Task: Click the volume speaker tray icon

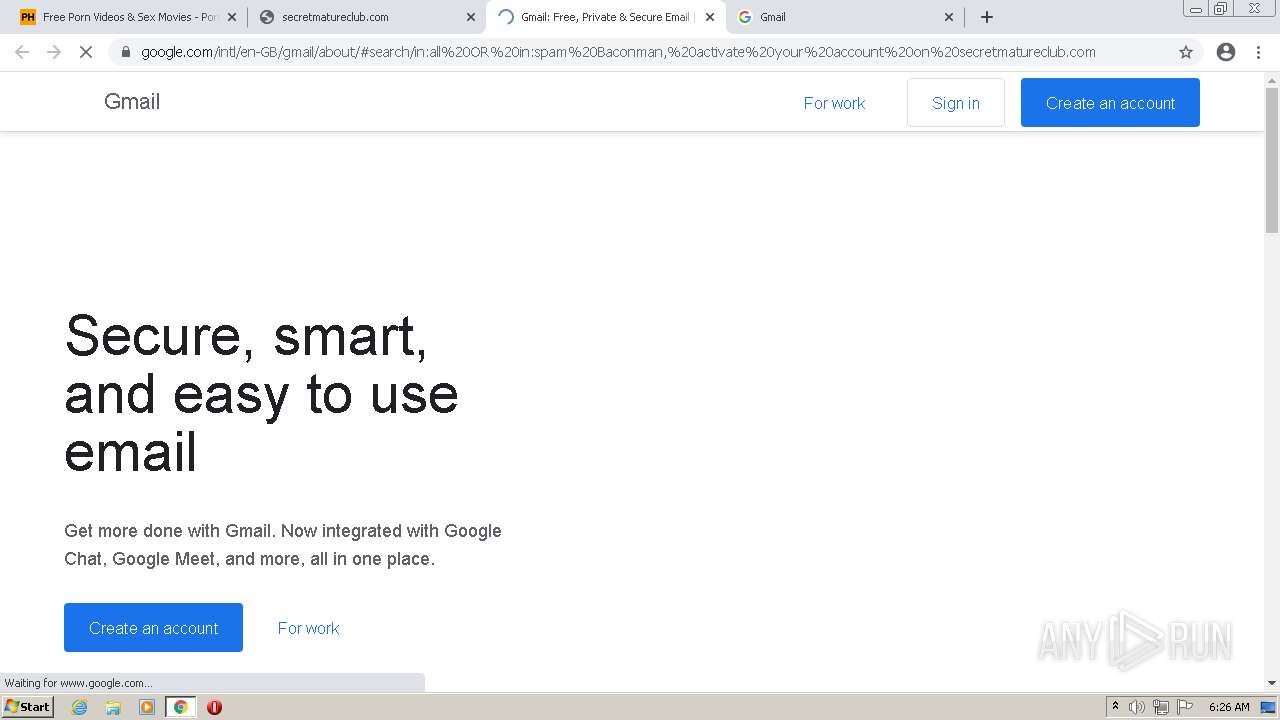Action: 1136,707
